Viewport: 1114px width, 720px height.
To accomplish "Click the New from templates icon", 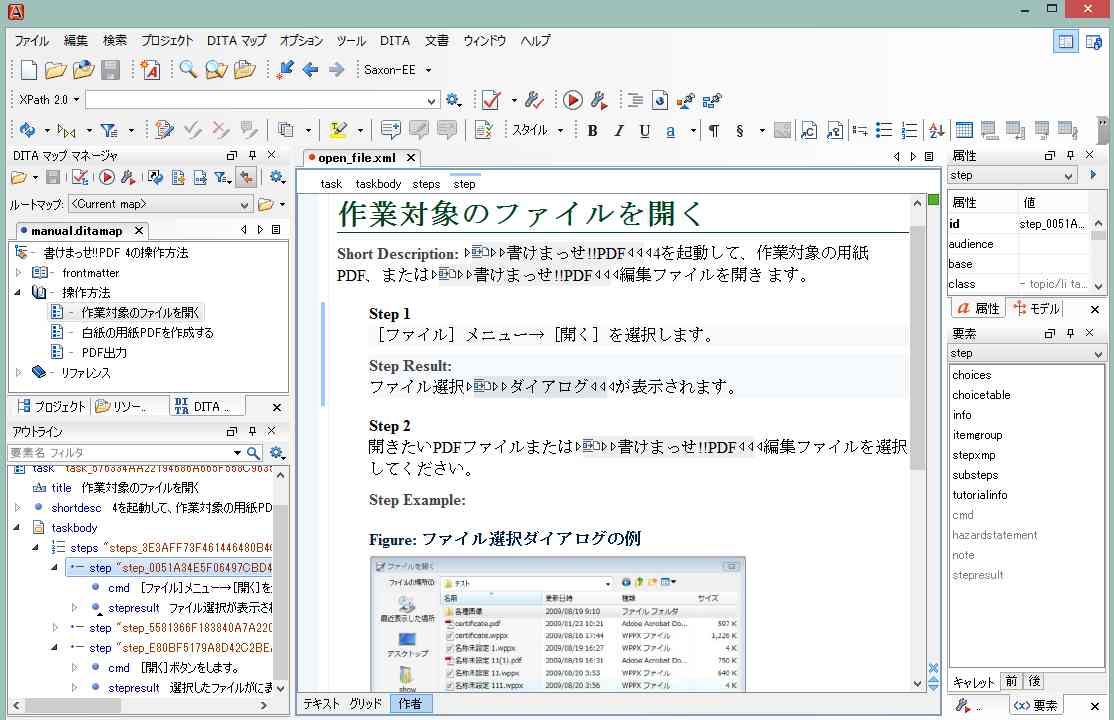I will point(150,70).
